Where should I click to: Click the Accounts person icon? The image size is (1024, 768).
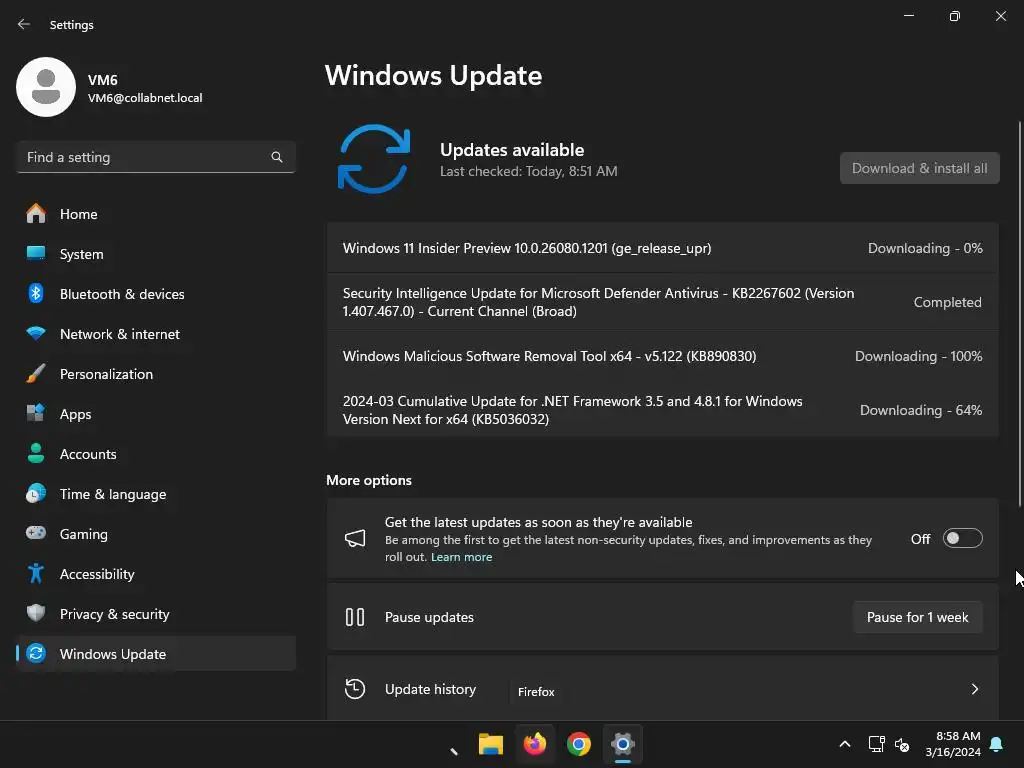point(36,453)
